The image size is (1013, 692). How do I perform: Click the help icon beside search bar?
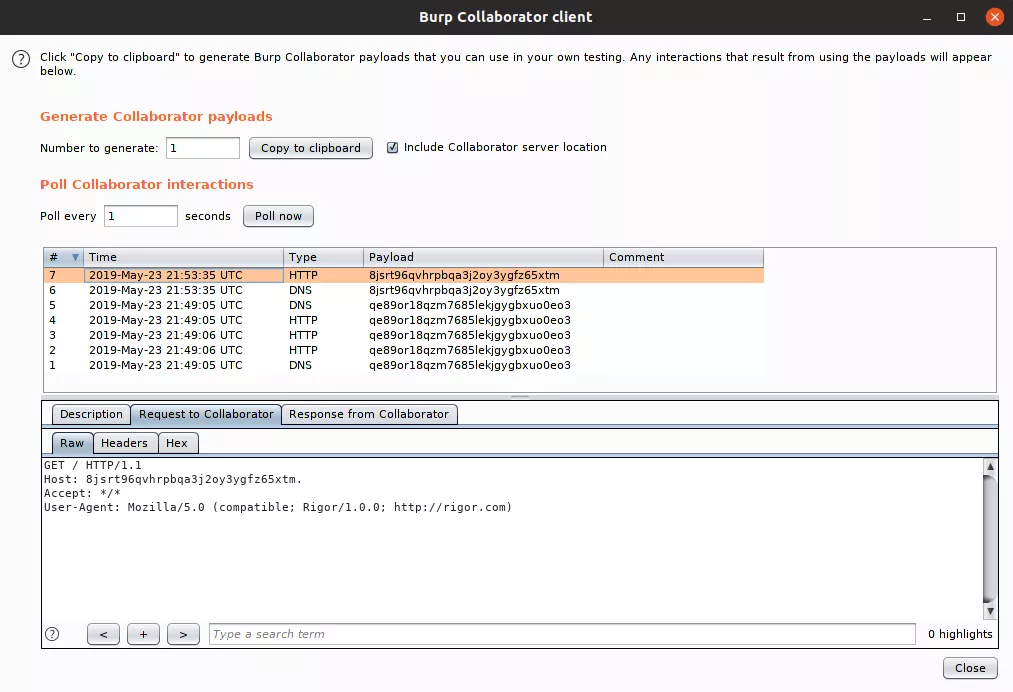52,634
